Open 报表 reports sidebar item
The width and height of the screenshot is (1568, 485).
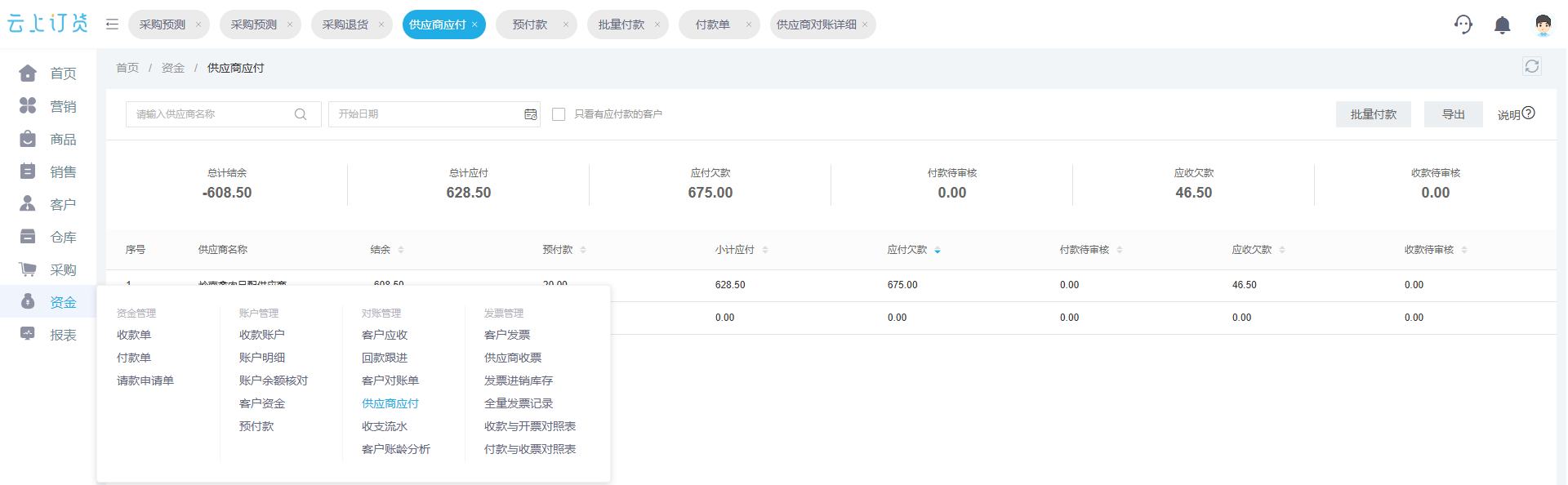point(47,335)
